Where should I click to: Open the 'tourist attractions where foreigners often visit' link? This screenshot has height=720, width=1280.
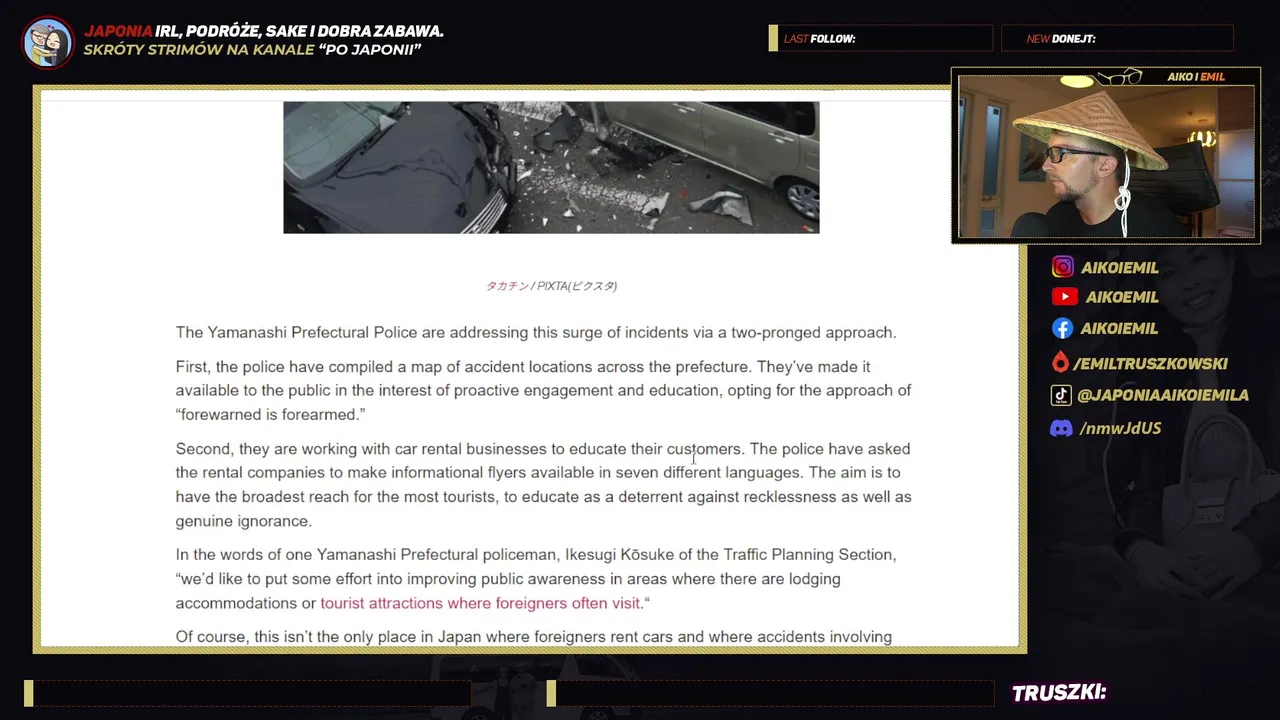coord(480,603)
